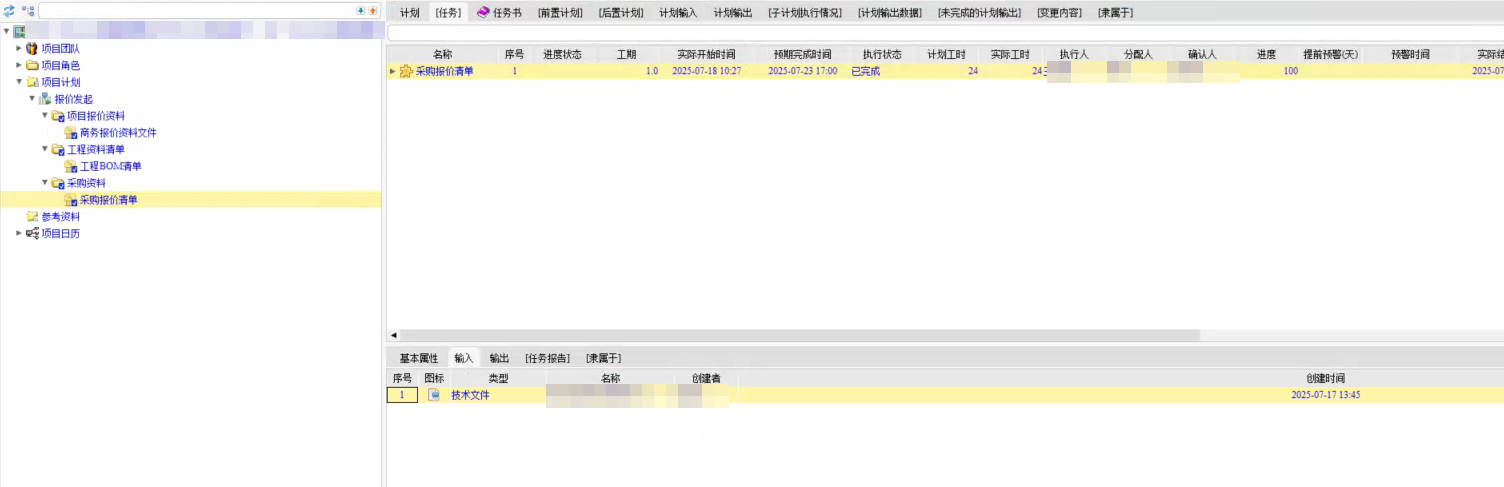Click the 已完成 status cell
Image resolution: width=1504 pixels, height=487 pixels.
[x=865, y=71]
